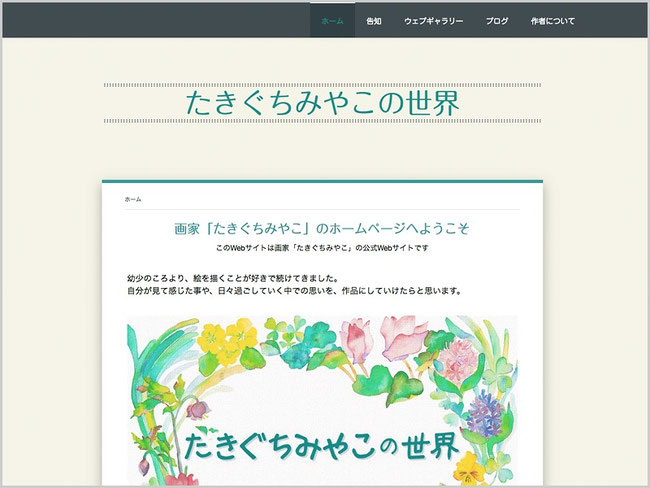Open the ホーム navigation menu item
Image resolution: width=650 pixels, height=488 pixels.
[x=332, y=21]
